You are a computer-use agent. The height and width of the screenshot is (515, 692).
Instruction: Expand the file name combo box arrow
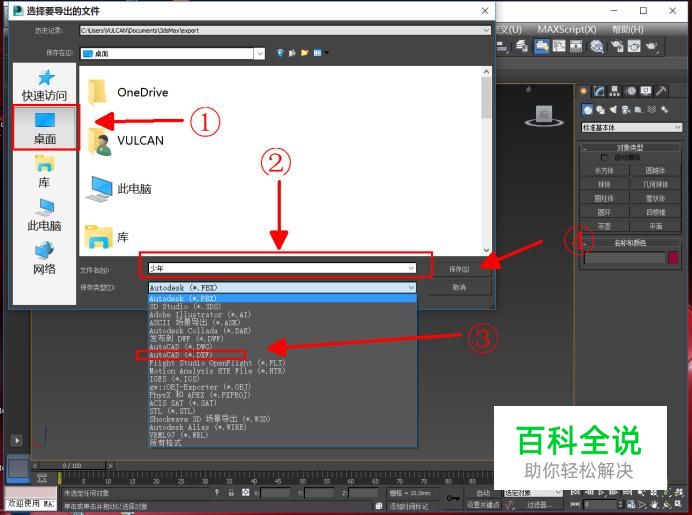tap(411, 268)
